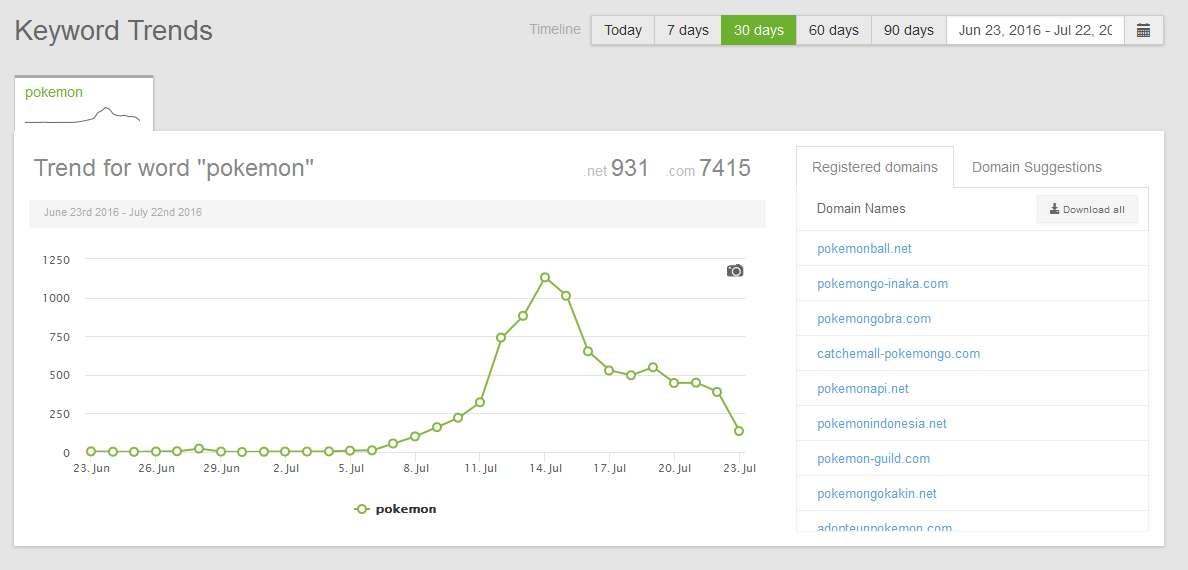The image size is (1188, 570).
Task: Toggle the pokemon series legend item
Action: coord(395,509)
